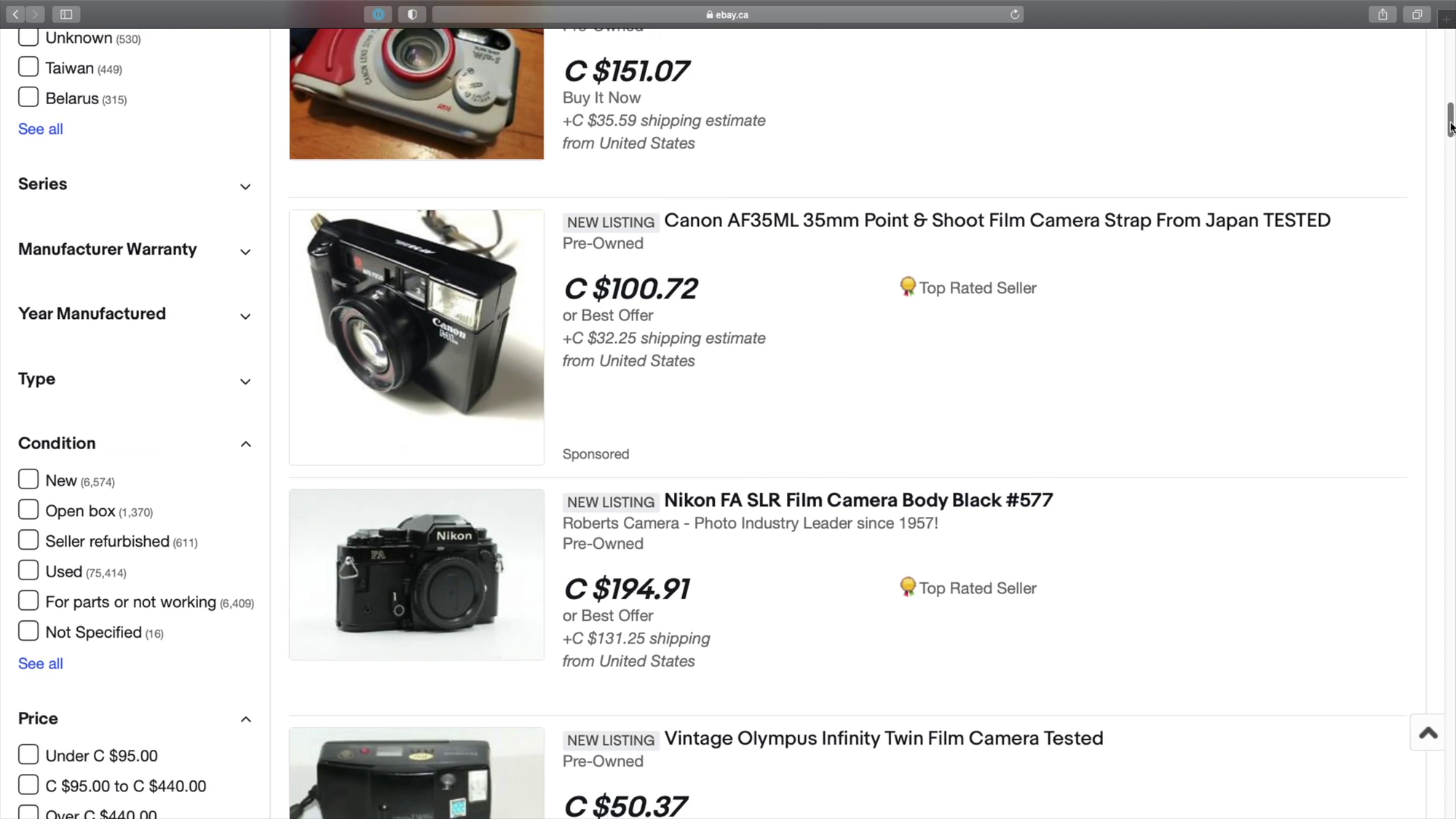Go back with Safari's back arrow

[15, 14]
